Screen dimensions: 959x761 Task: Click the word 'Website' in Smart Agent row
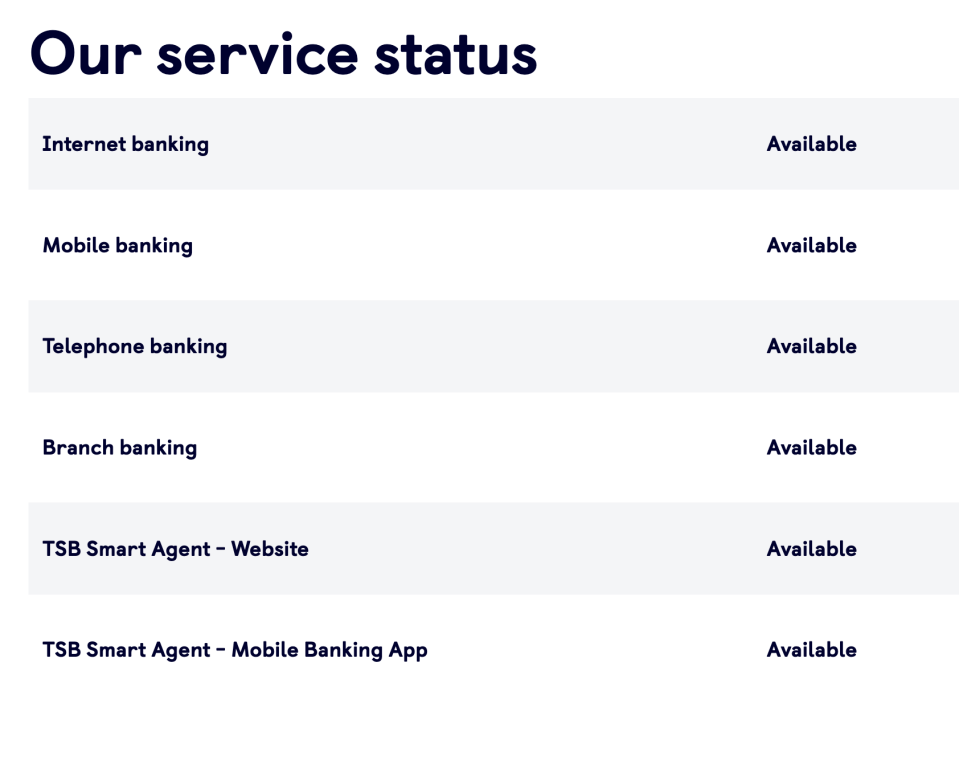point(270,549)
